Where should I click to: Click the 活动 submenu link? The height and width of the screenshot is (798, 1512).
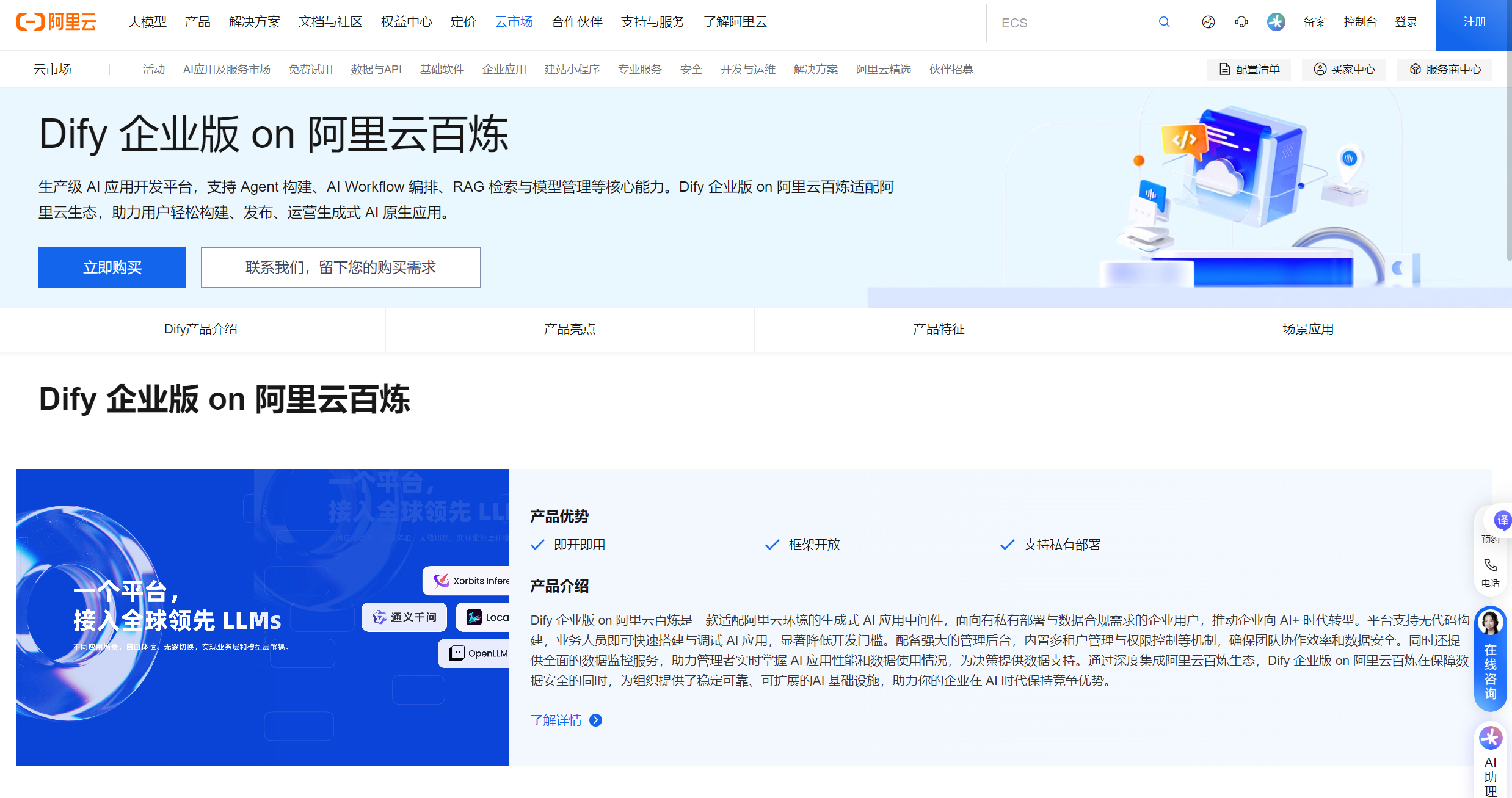[154, 70]
